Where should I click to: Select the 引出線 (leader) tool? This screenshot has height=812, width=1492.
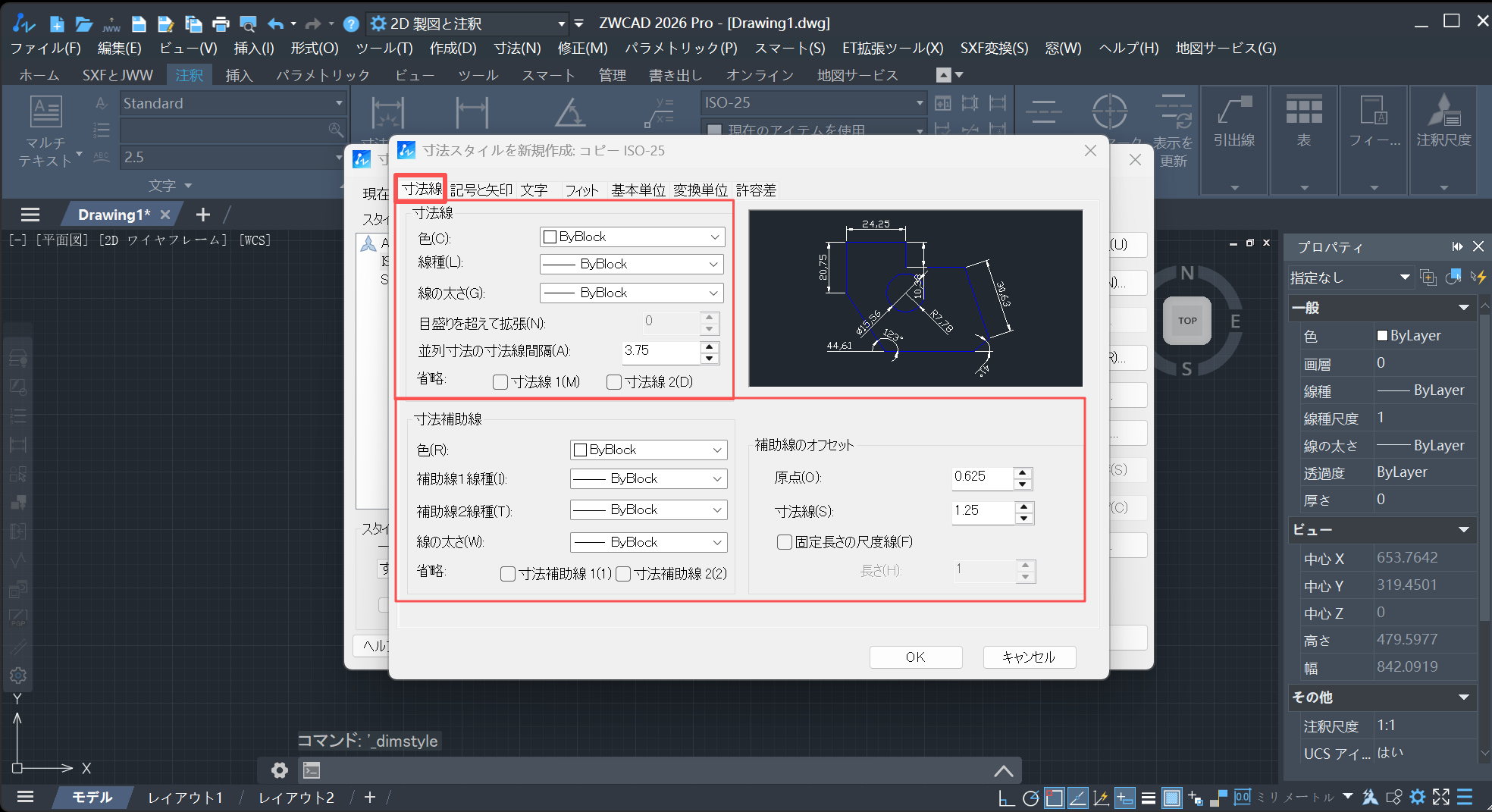coord(1233,121)
